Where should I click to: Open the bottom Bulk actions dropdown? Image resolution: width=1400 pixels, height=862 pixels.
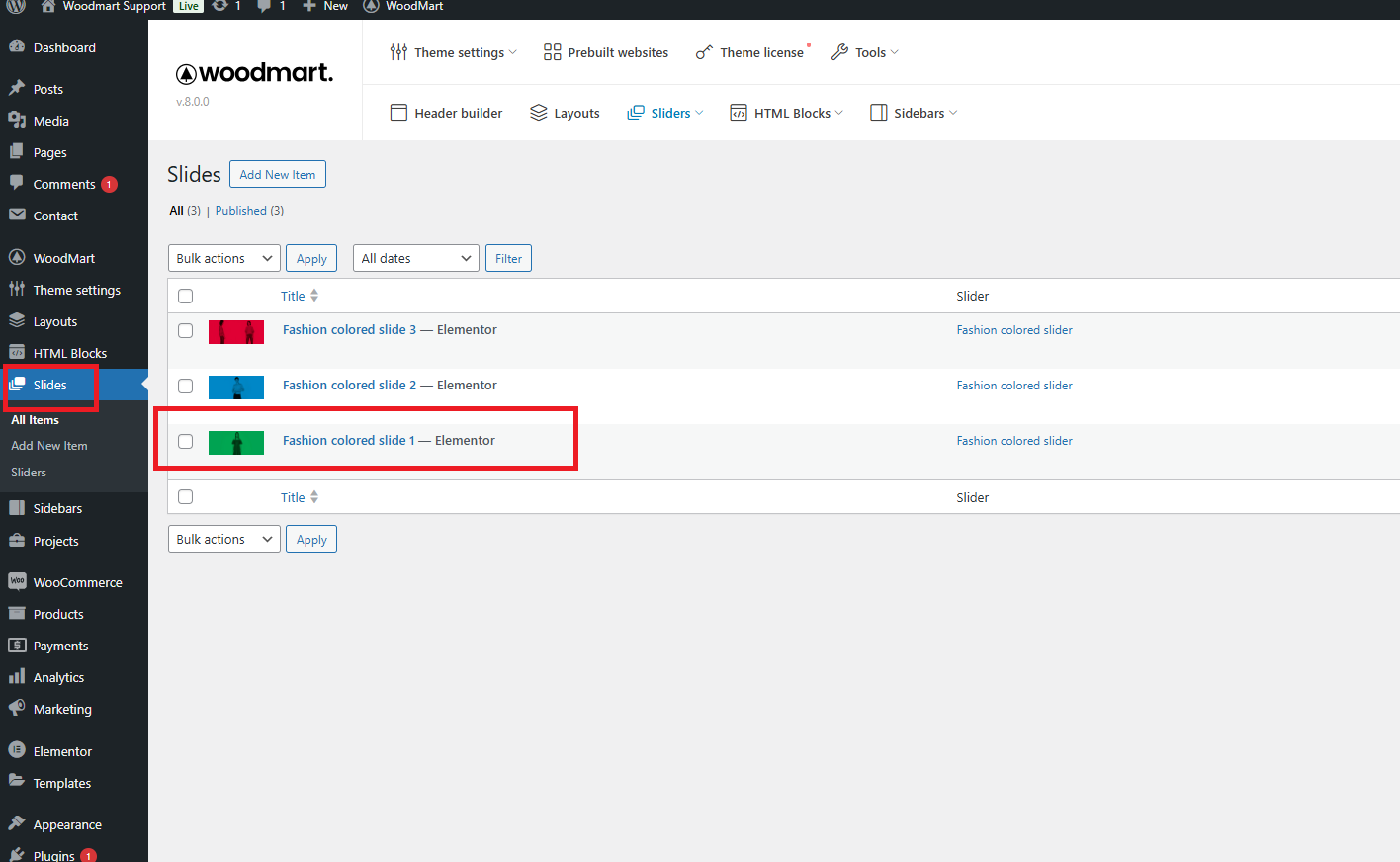point(224,539)
